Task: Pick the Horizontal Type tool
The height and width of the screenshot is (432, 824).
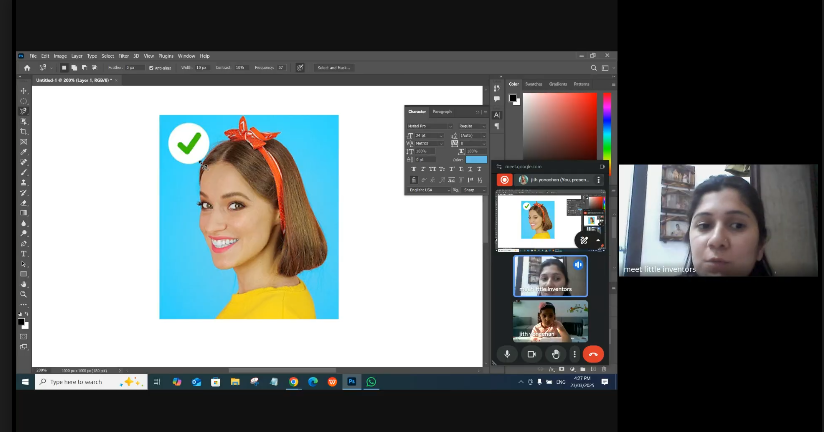Action: [24, 253]
